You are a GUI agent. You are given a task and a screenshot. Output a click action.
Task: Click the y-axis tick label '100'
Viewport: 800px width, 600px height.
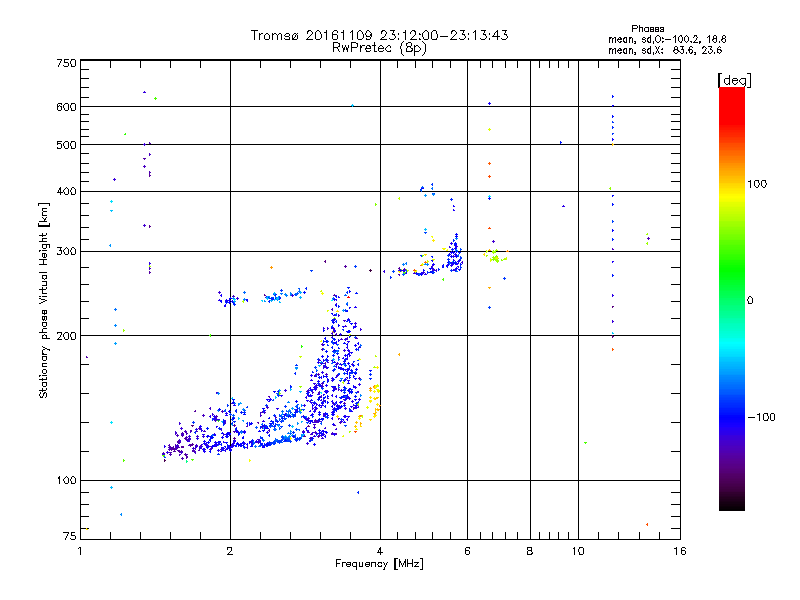coord(66,481)
